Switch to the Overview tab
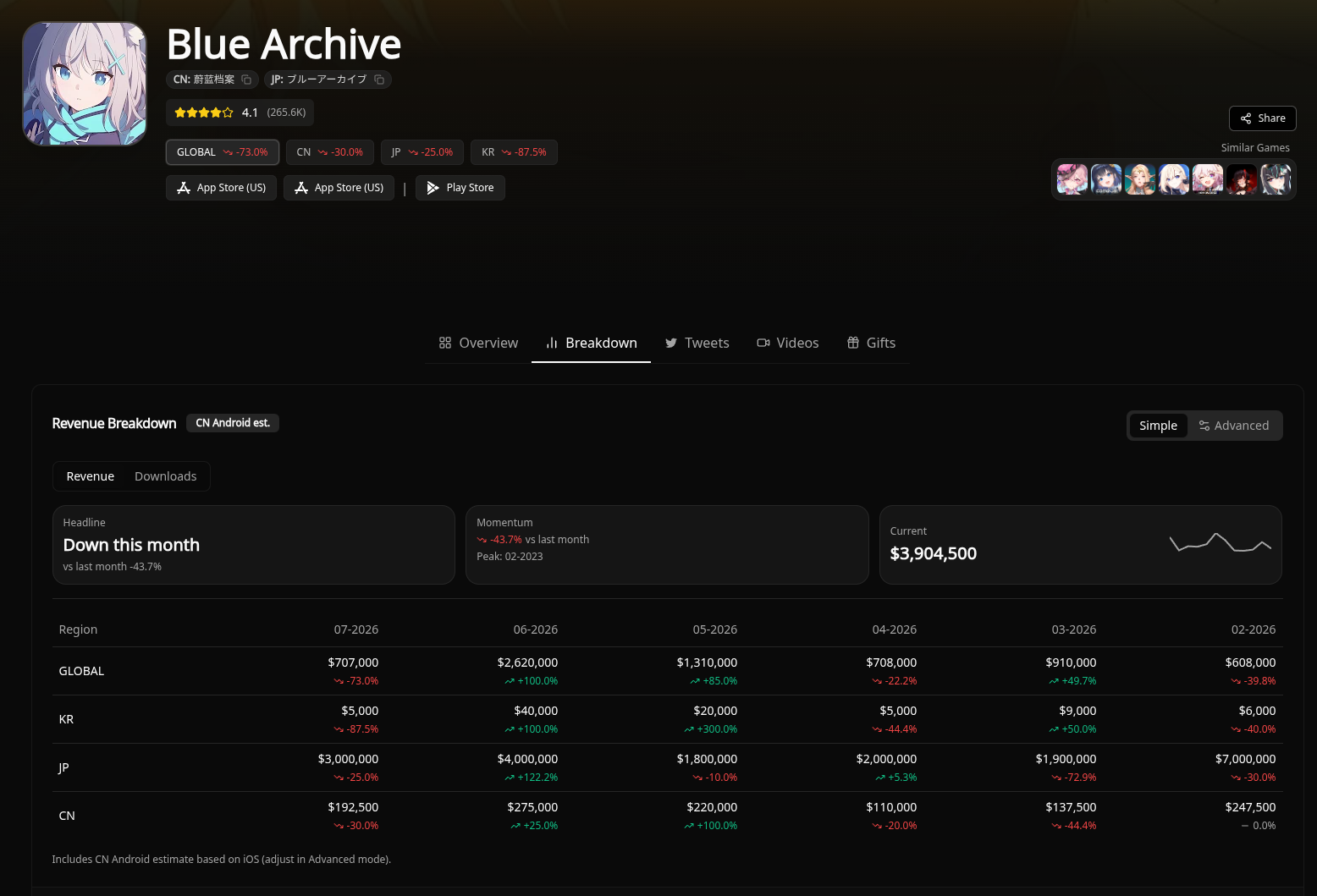The width and height of the screenshot is (1317, 896). point(478,343)
